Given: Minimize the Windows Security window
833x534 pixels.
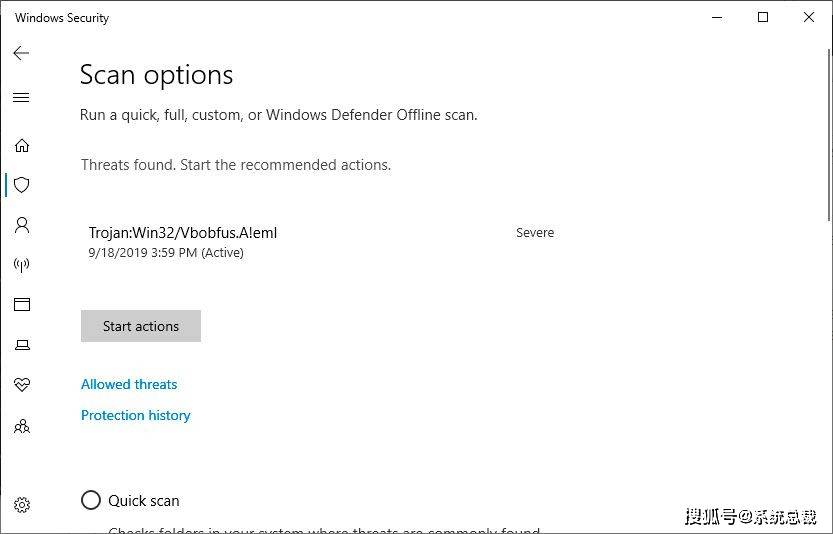Looking at the screenshot, I should [717, 18].
